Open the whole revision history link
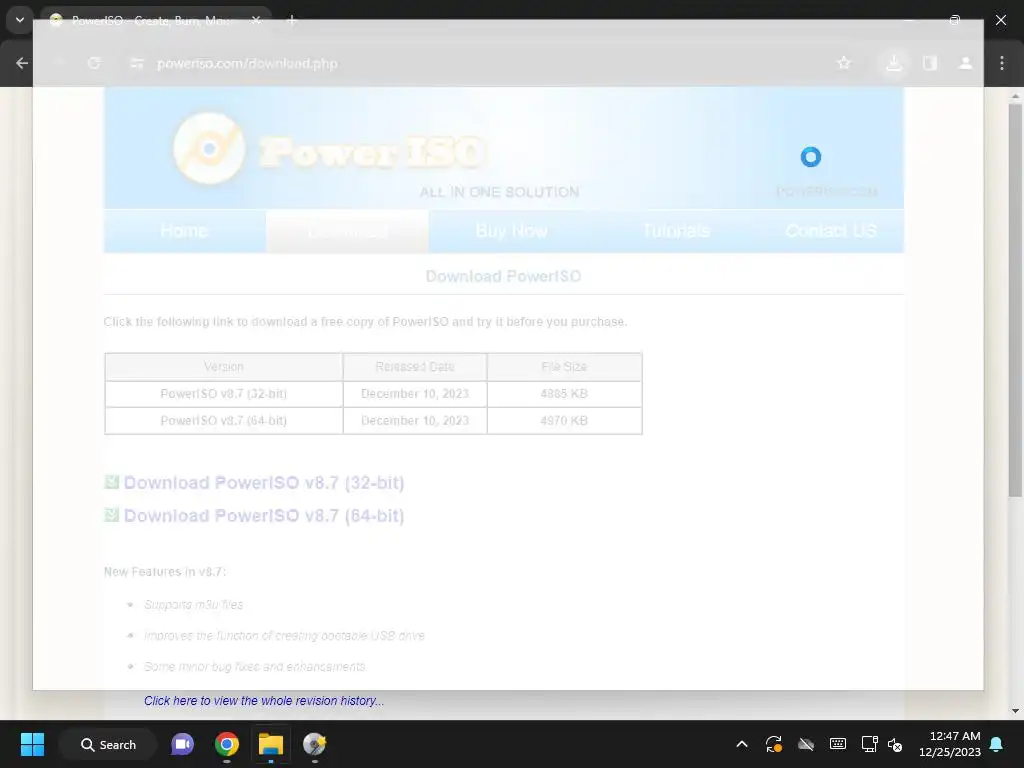This screenshot has height=768, width=1024. (x=264, y=701)
